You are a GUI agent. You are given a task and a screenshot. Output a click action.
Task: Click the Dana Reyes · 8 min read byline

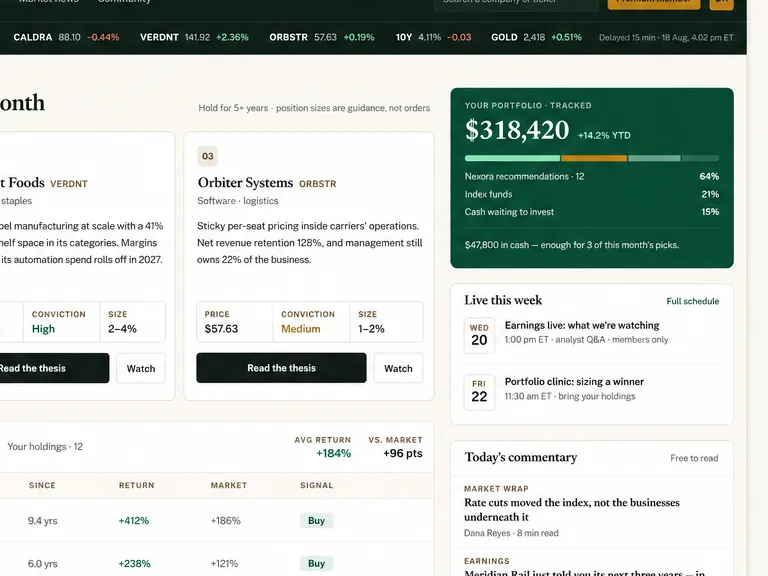[x=511, y=533]
